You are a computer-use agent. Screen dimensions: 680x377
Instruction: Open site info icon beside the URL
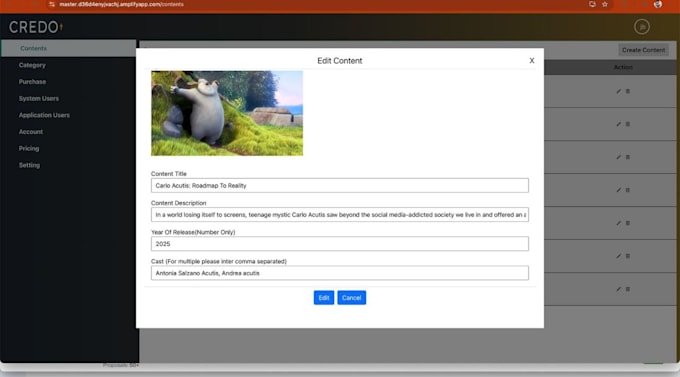(52, 4)
